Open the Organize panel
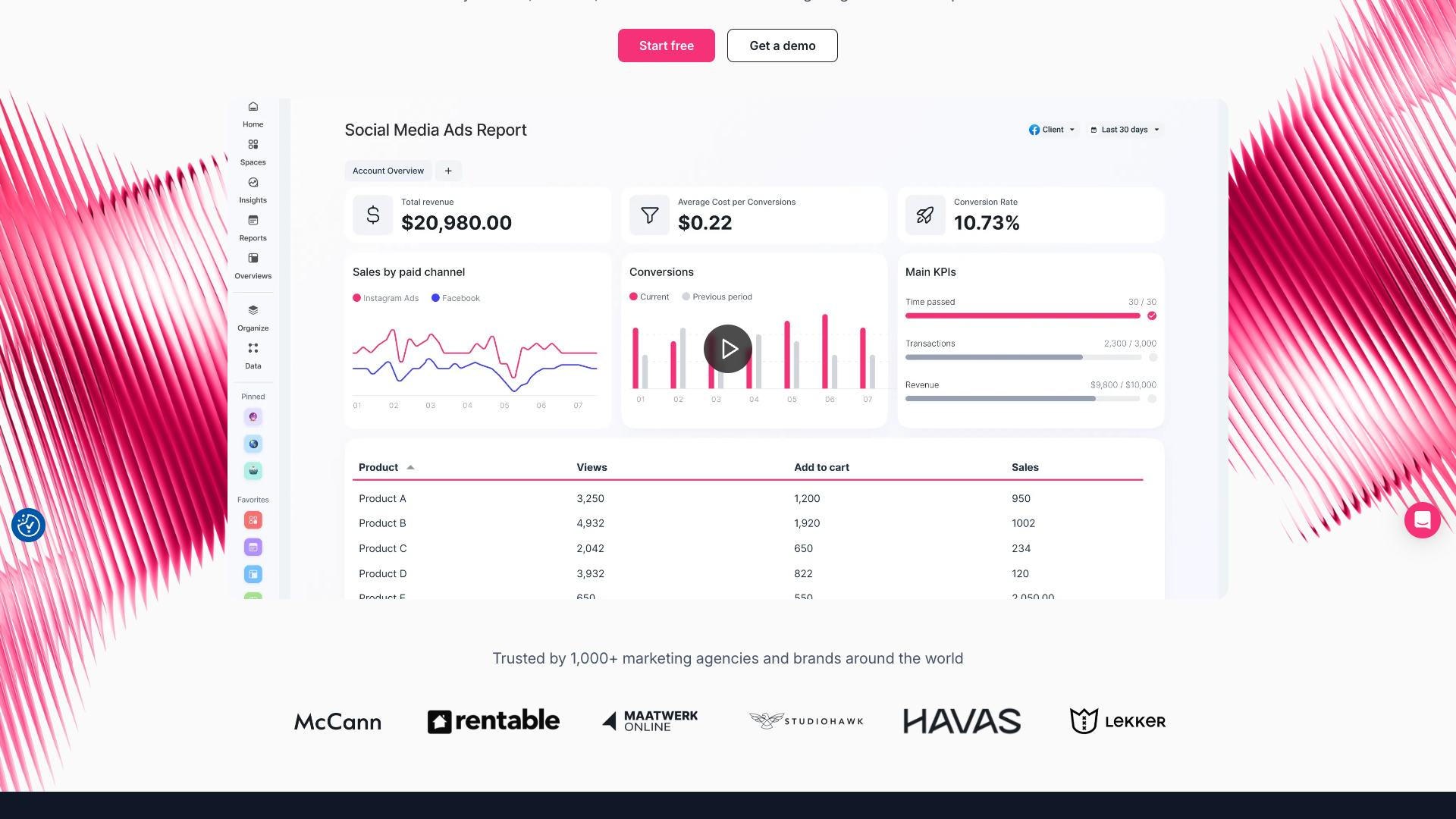Screen dimensions: 1456x819 253,317
